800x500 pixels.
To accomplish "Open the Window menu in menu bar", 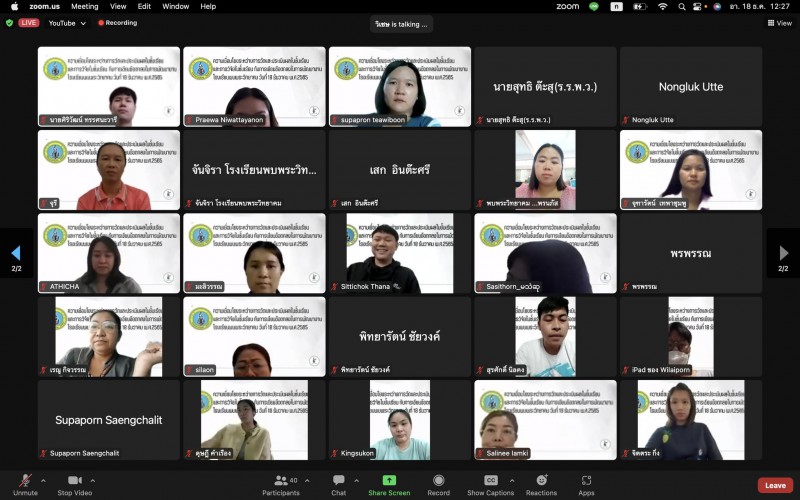I will pyautogui.click(x=176, y=6).
